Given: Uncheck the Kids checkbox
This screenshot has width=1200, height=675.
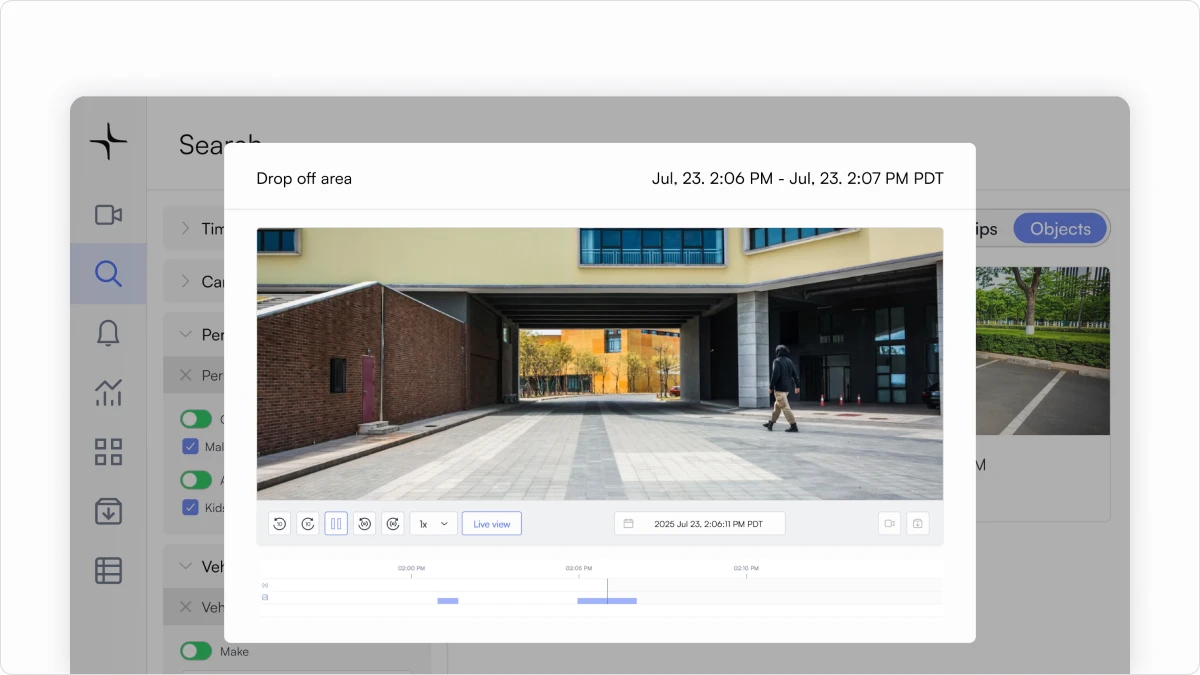Looking at the screenshot, I should click(x=190, y=507).
